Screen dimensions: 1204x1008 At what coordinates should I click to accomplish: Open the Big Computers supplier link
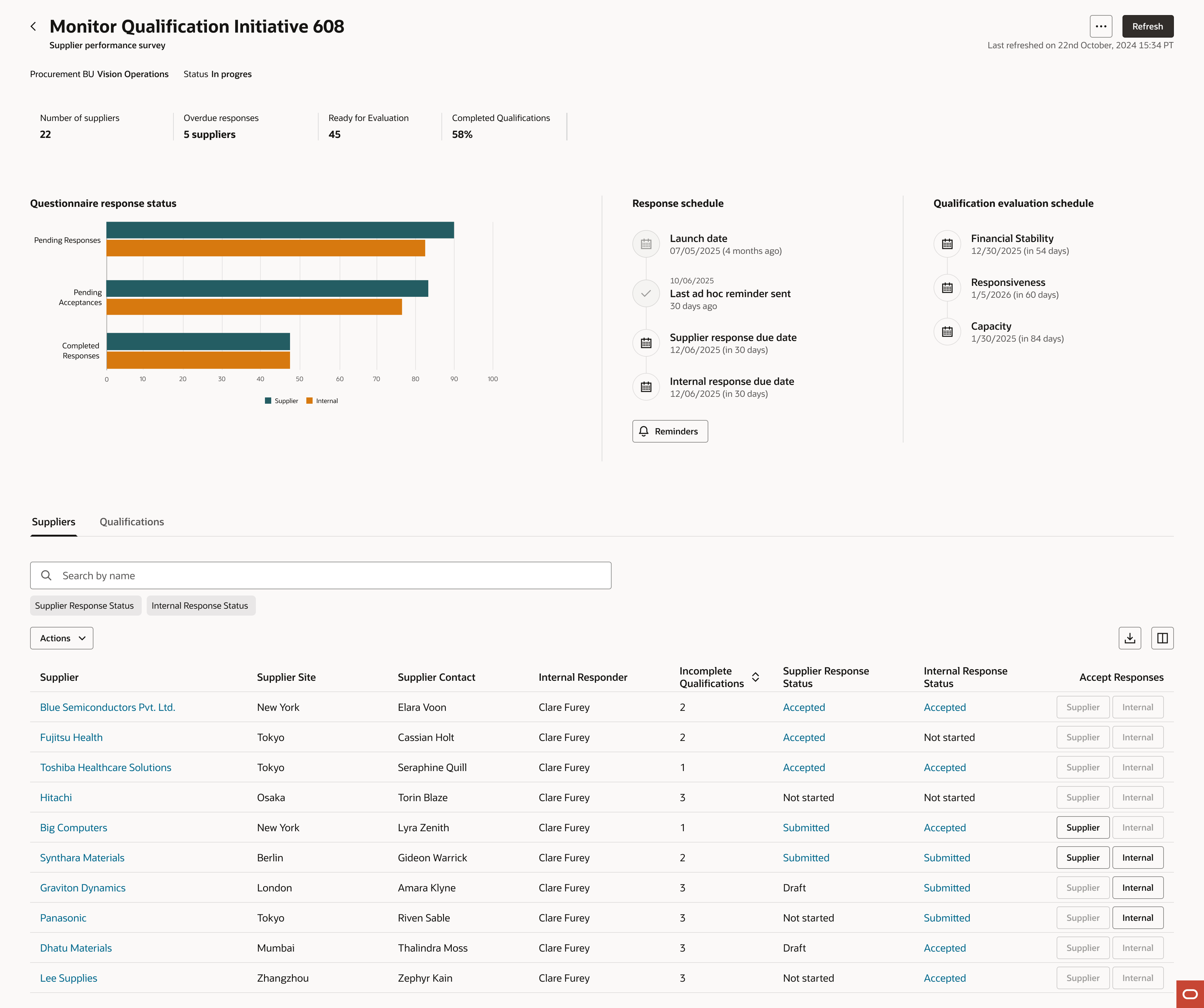click(73, 827)
